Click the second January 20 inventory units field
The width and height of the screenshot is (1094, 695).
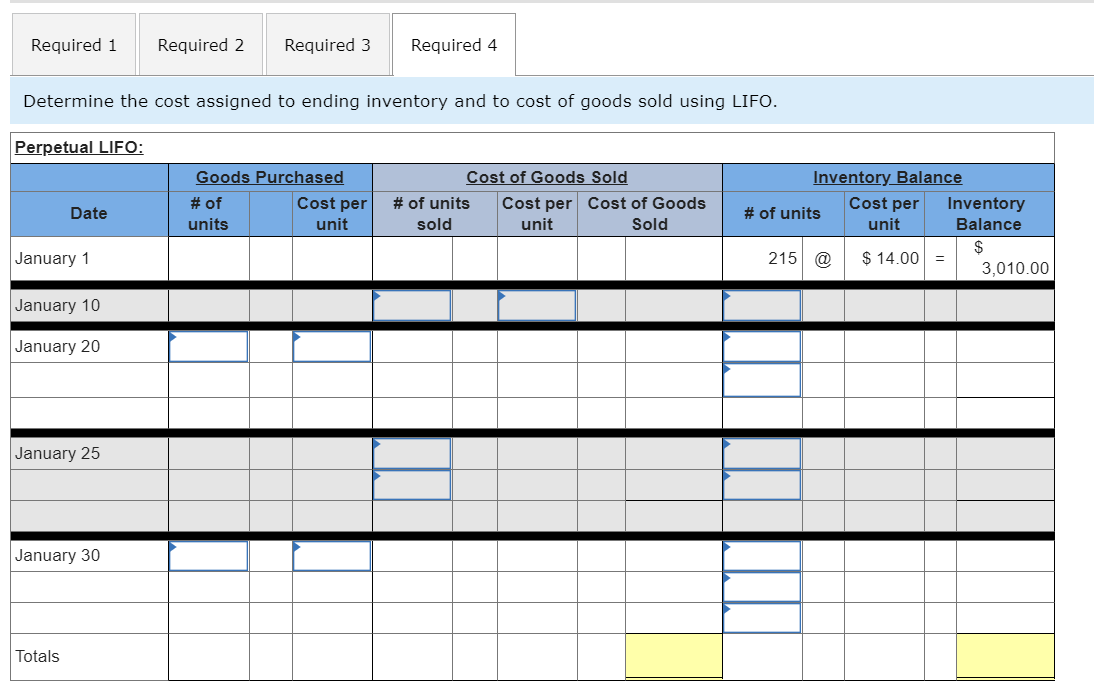pos(762,380)
